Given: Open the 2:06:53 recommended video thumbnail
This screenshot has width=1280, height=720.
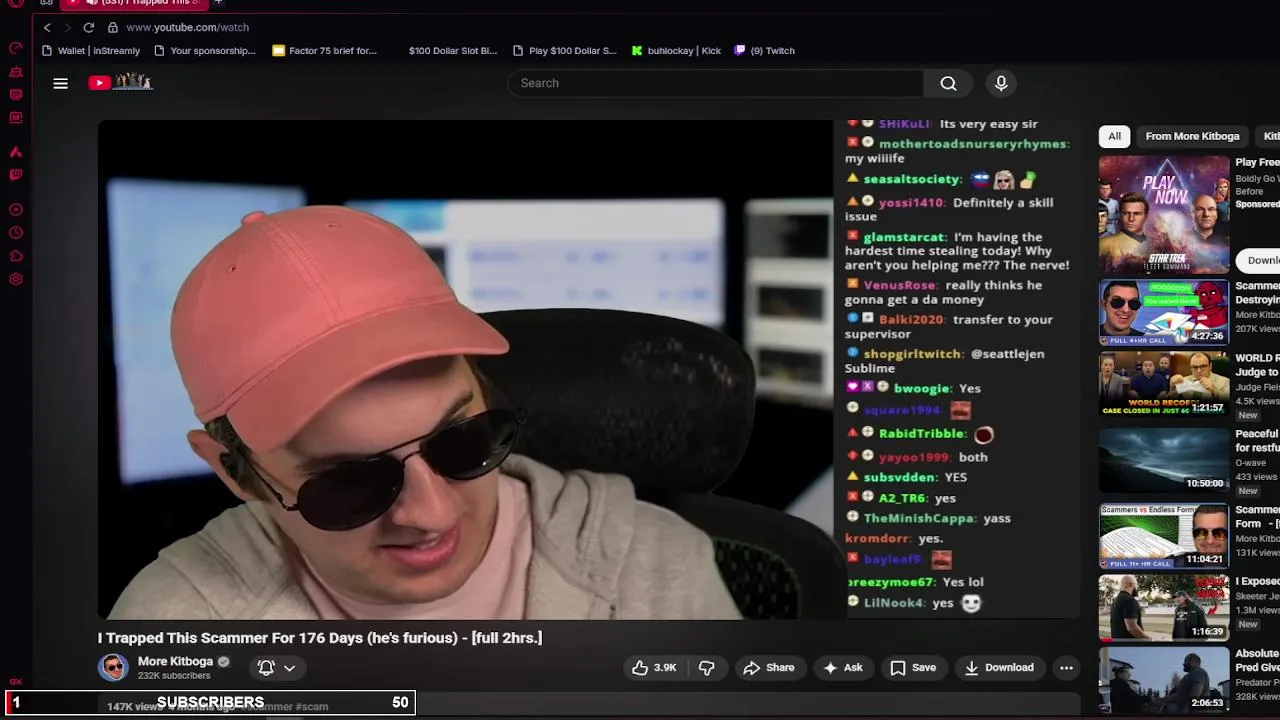Looking at the screenshot, I should pyautogui.click(x=1164, y=680).
